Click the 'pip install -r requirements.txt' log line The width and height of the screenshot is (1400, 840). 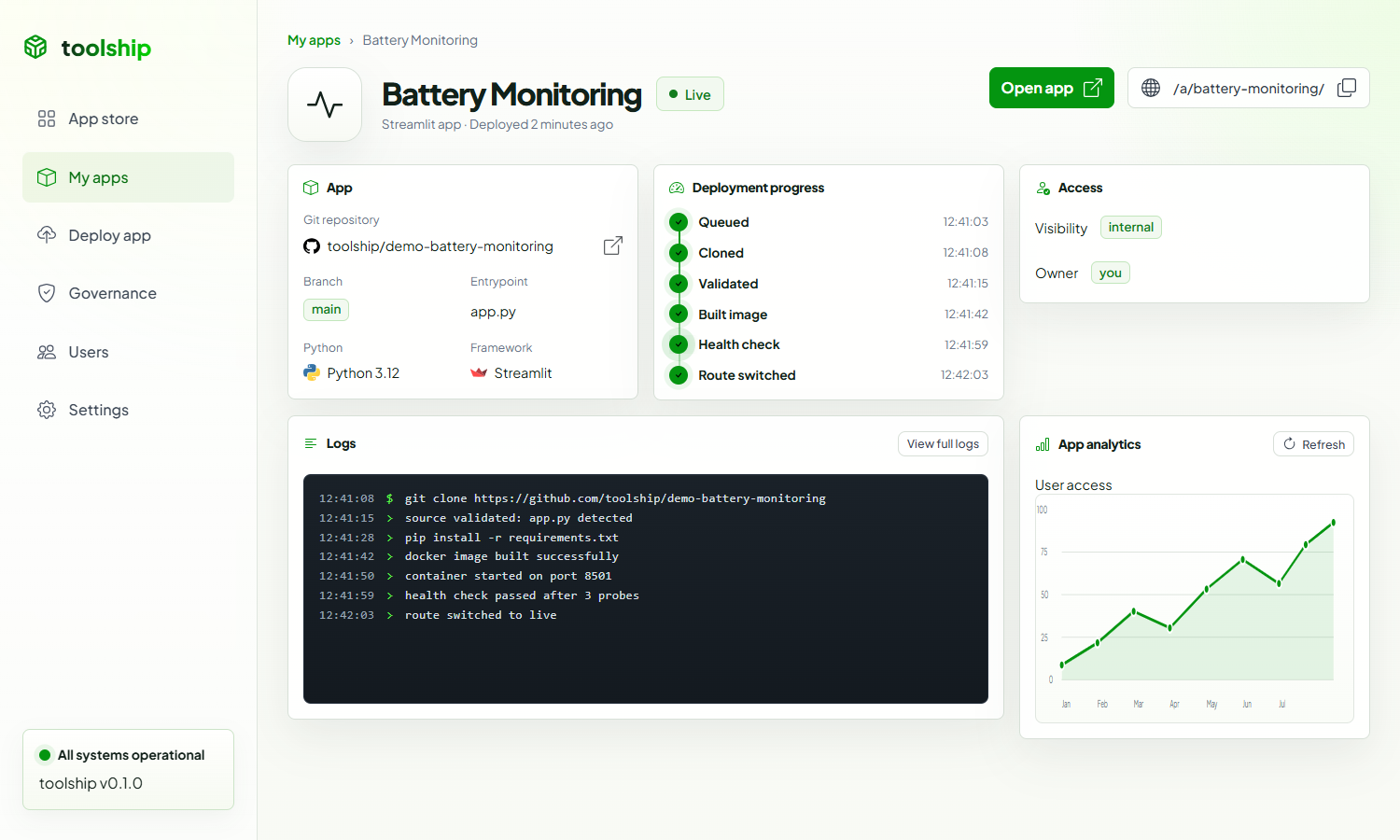pyautogui.click(x=469, y=538)
